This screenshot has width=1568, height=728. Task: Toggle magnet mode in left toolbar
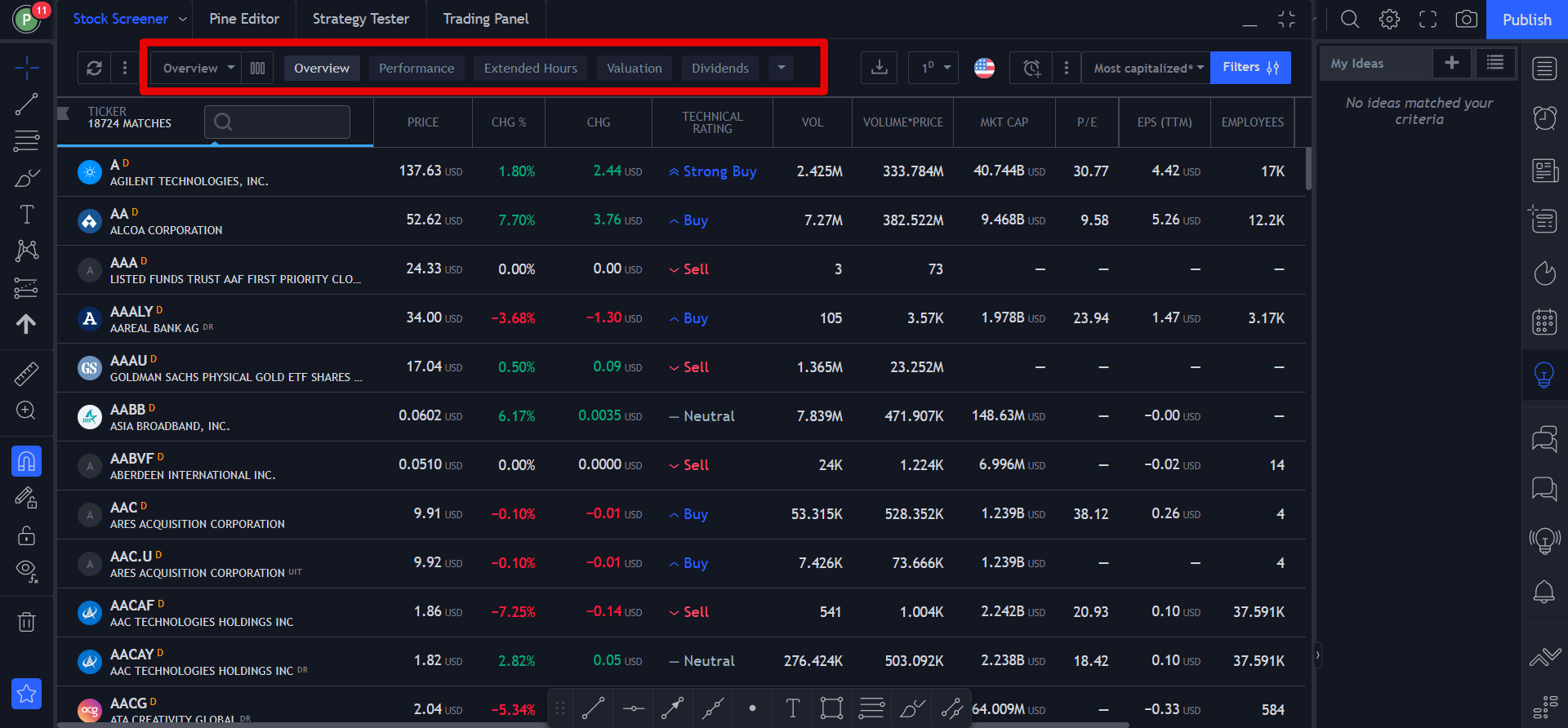[26, 461]
